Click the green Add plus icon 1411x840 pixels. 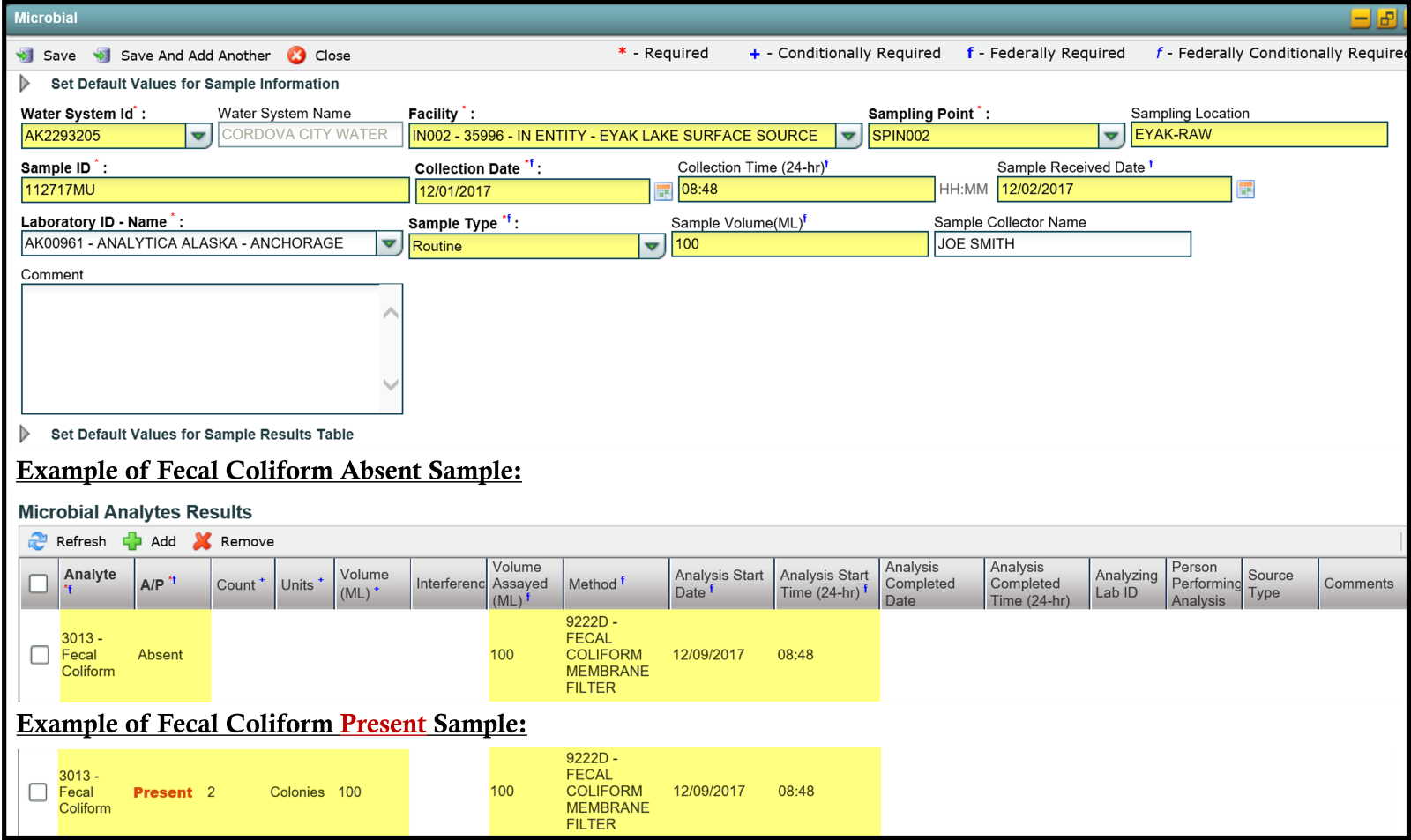click(132, 541)
